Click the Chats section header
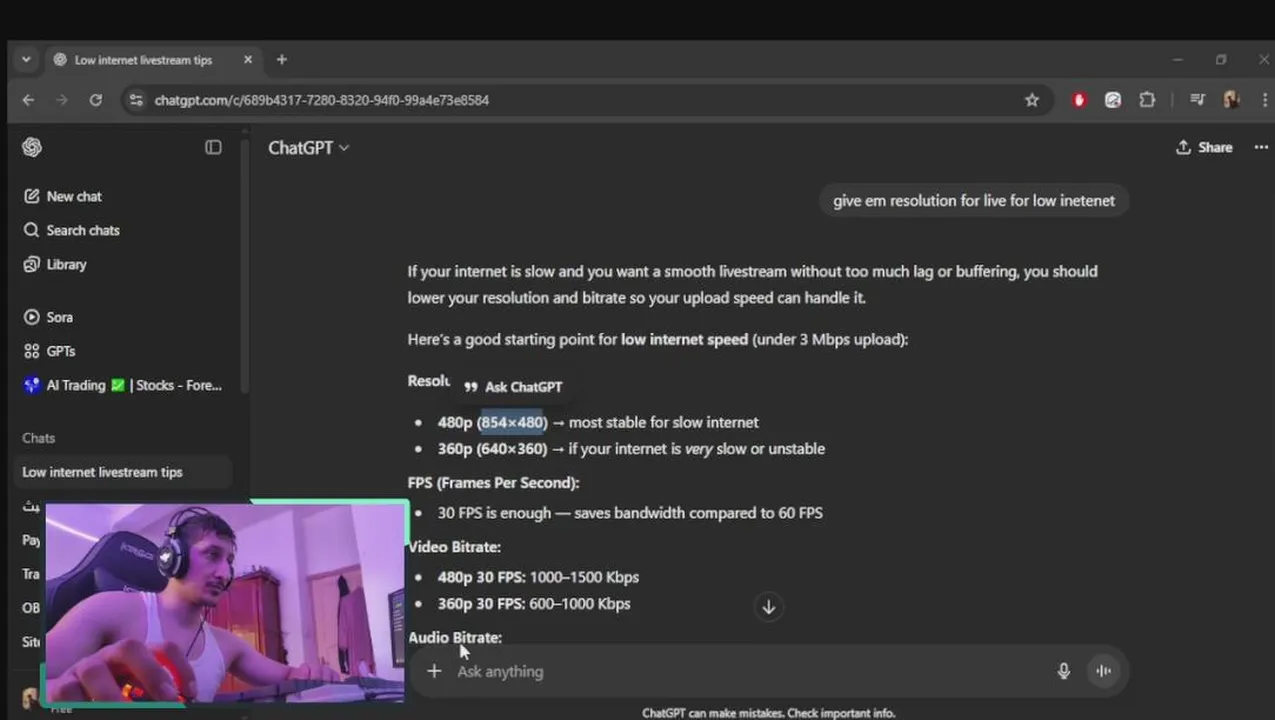1275x720 pixels. tap(39, 438)
